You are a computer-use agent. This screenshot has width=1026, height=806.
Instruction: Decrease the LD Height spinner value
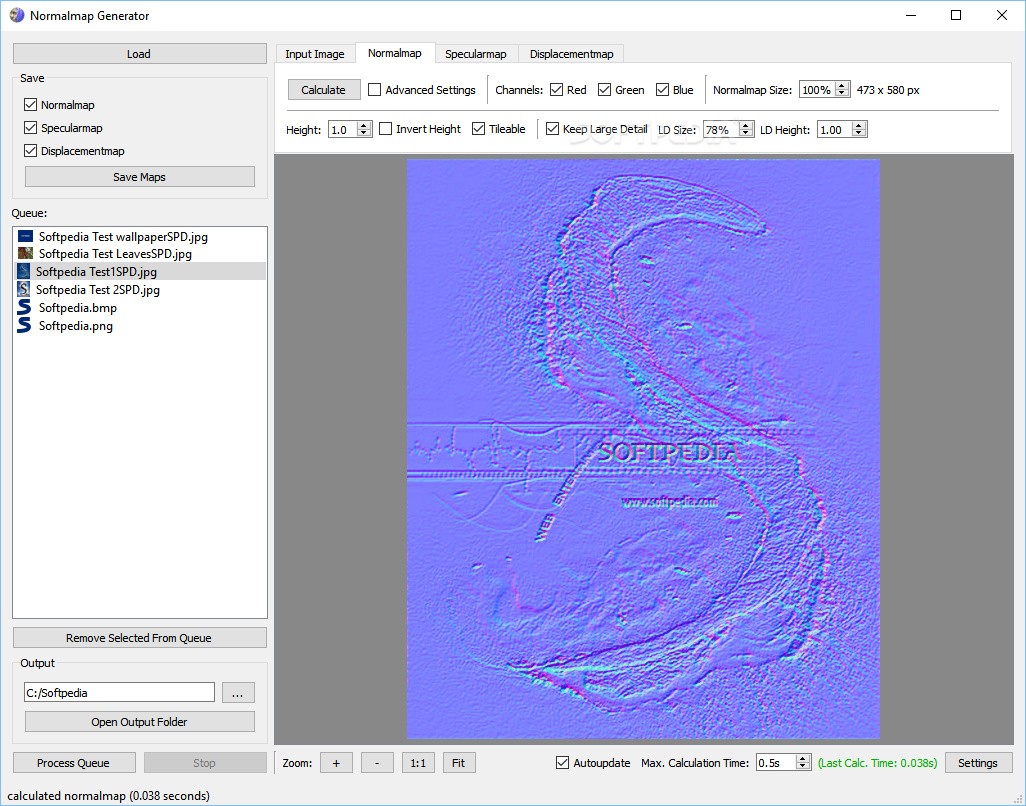(860, 133)
